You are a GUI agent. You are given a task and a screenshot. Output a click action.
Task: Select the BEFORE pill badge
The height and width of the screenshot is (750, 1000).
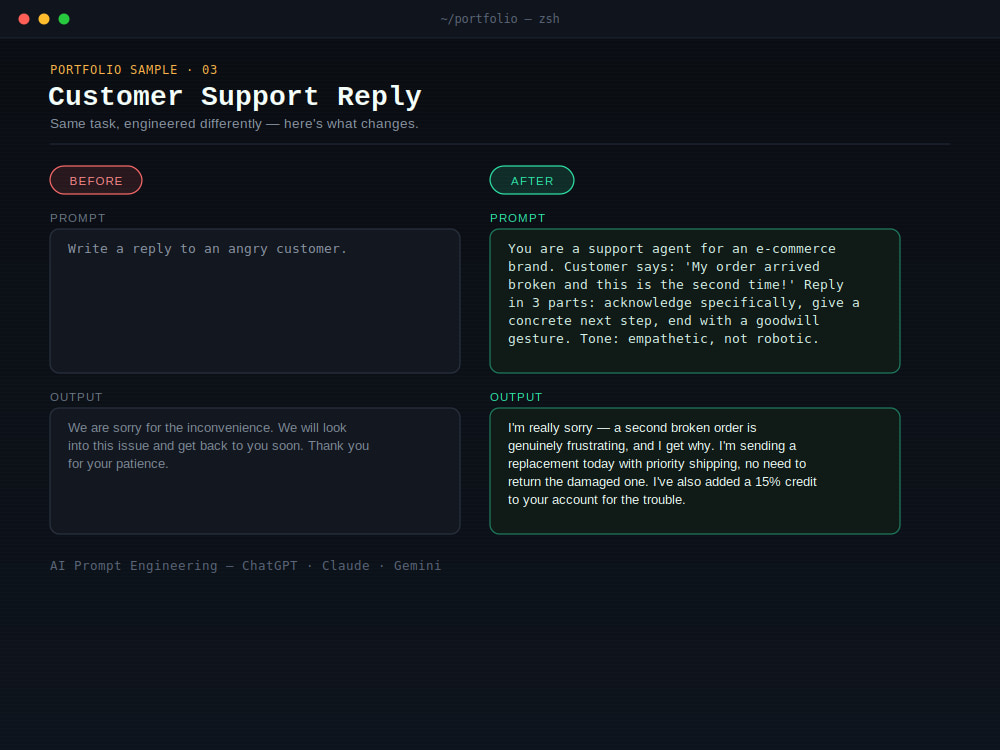96,180
